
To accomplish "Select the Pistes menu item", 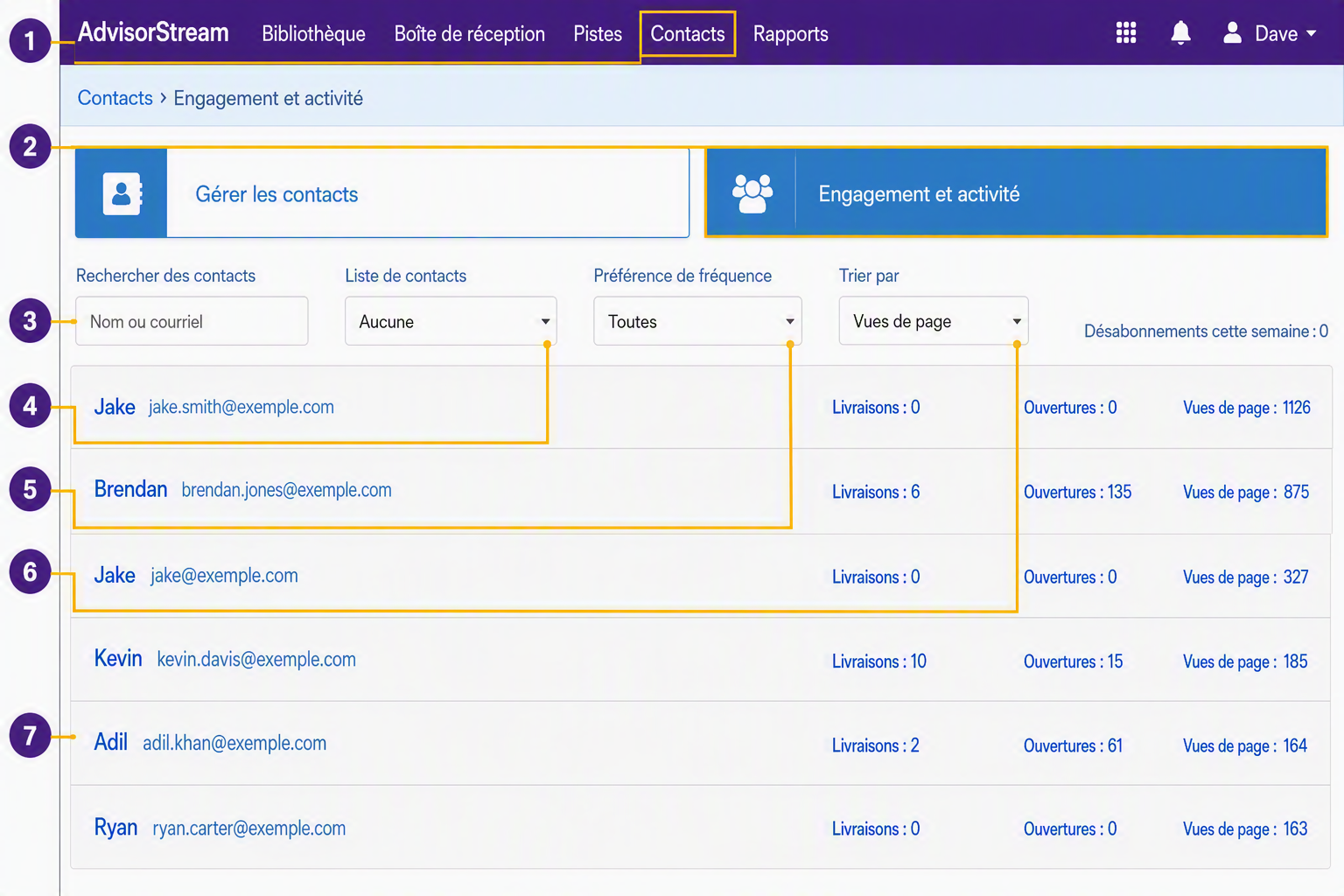I will [598, 34].
